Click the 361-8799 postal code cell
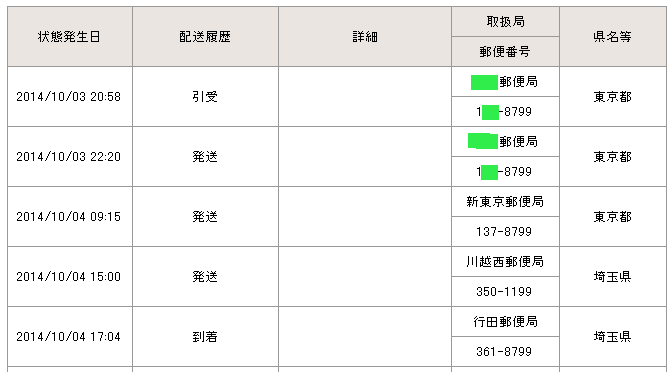 (505, 351)
